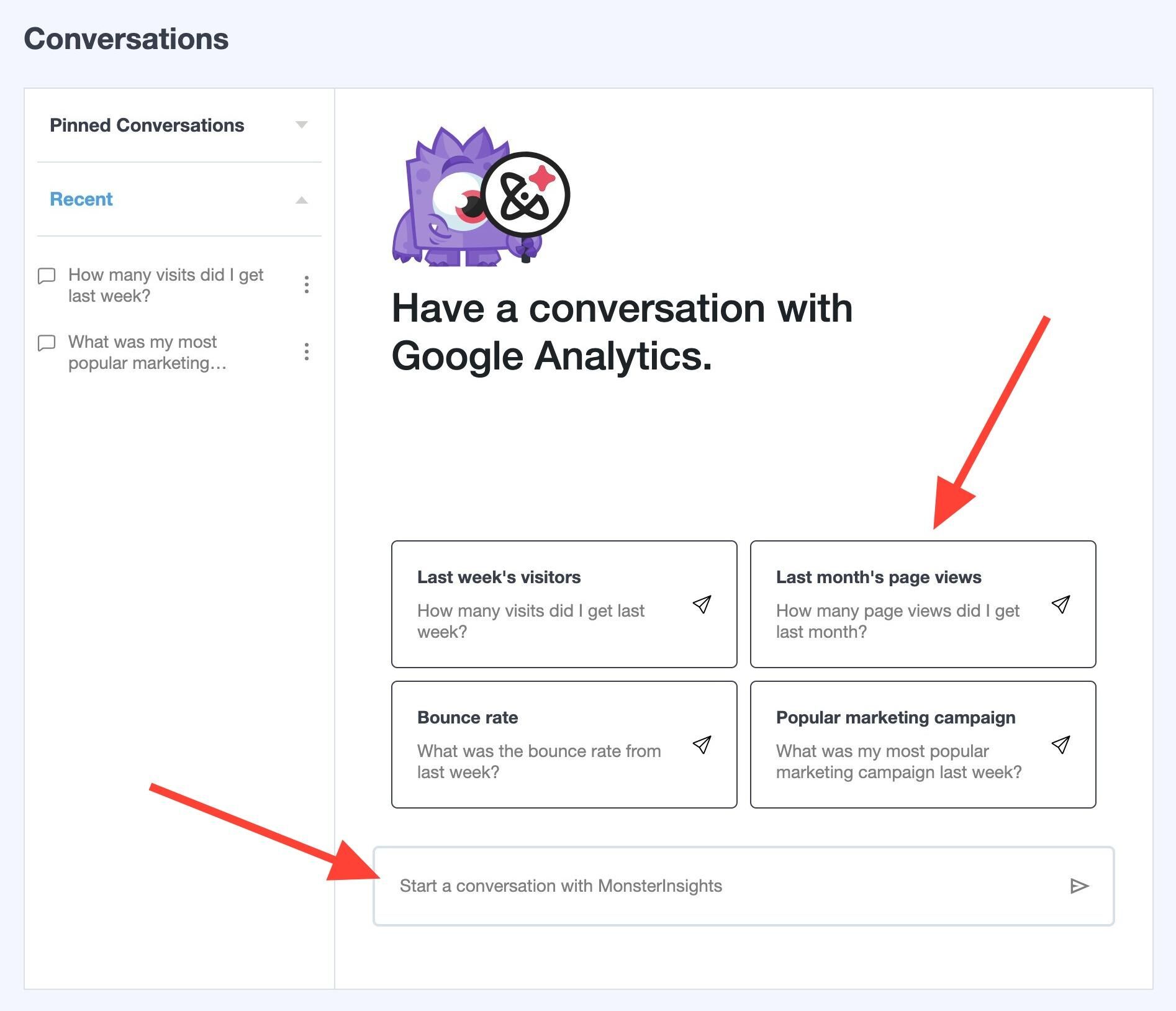Open 'How many visits did I get last week?' conversation
1176x1011 pixels.
[166, 285]
